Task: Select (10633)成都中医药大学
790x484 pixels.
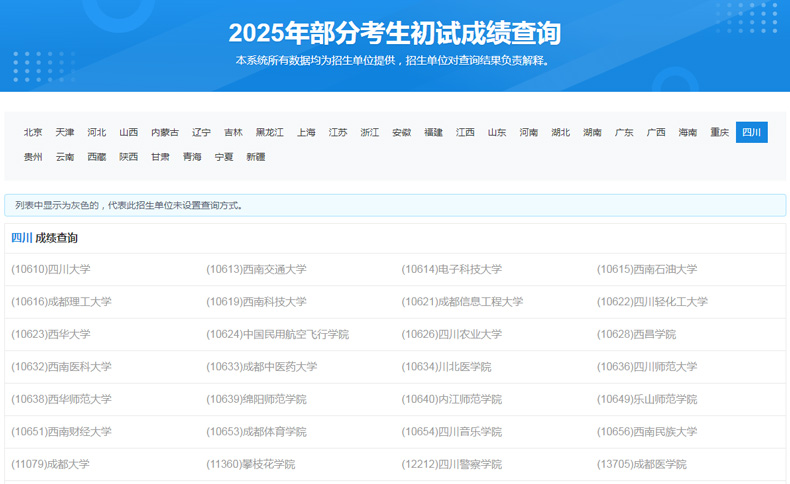Action: [x=261, y=367]
